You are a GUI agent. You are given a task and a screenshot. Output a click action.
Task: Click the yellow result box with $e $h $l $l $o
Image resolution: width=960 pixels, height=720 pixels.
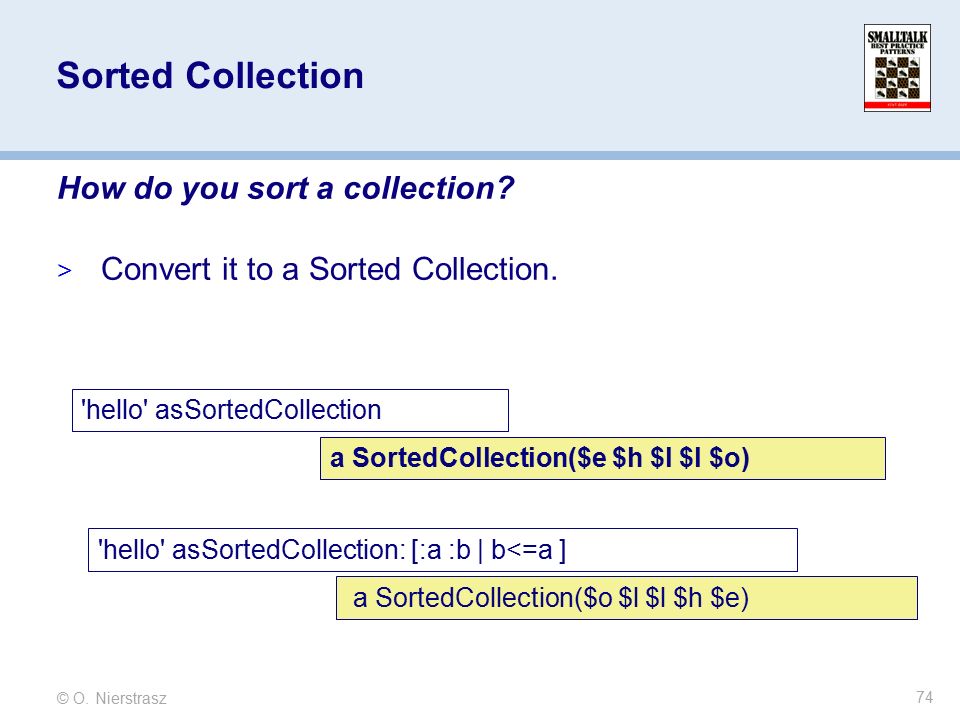(x=602, y=458)
